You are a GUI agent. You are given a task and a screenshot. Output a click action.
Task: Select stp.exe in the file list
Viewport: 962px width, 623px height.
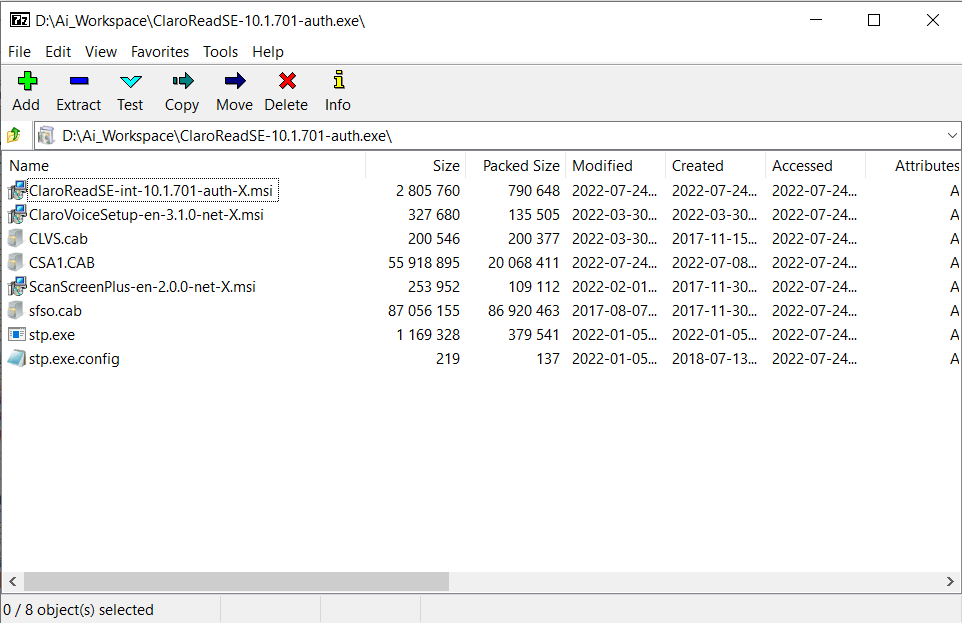point(51,334)
